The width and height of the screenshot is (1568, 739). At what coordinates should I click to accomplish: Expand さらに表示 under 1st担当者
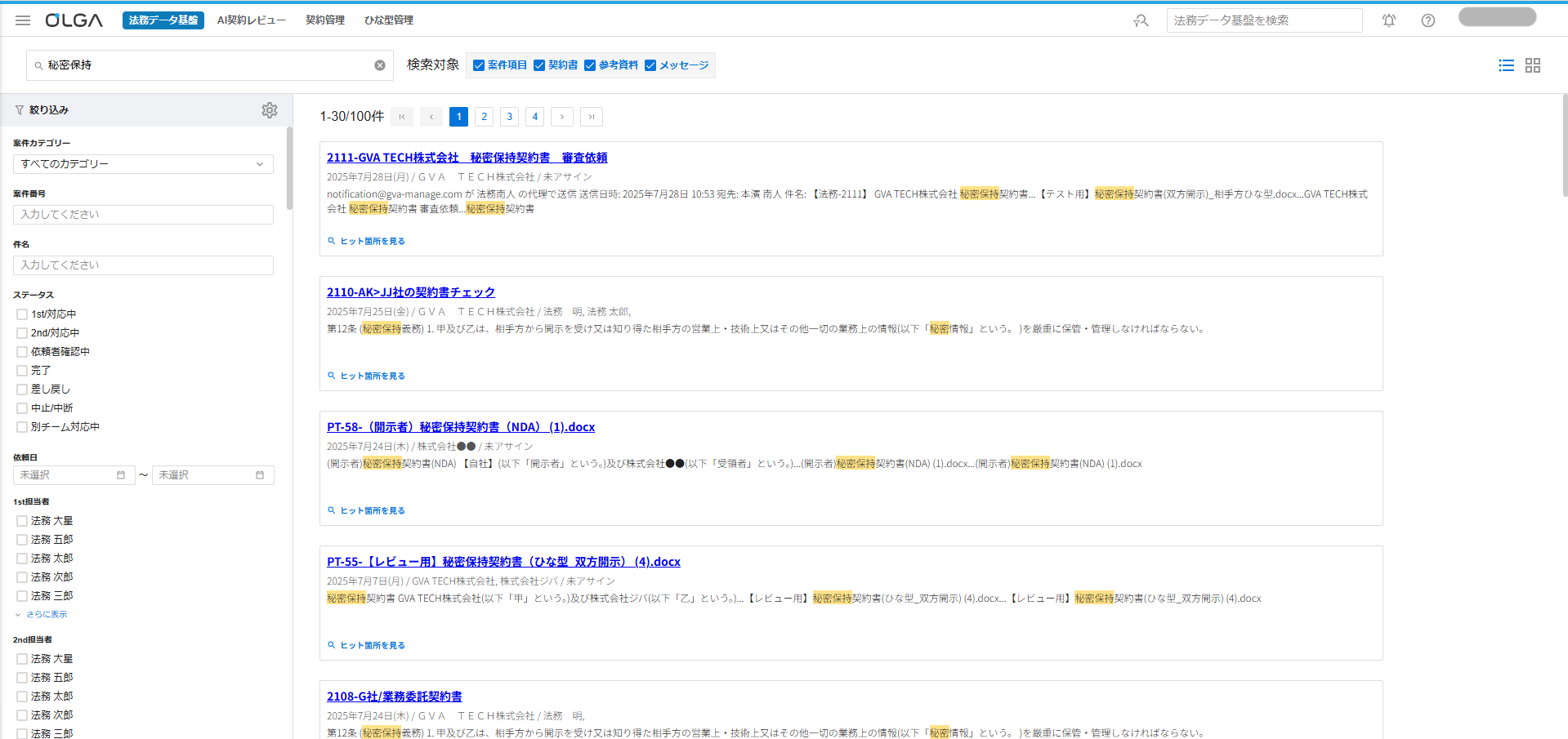point(41,615)
